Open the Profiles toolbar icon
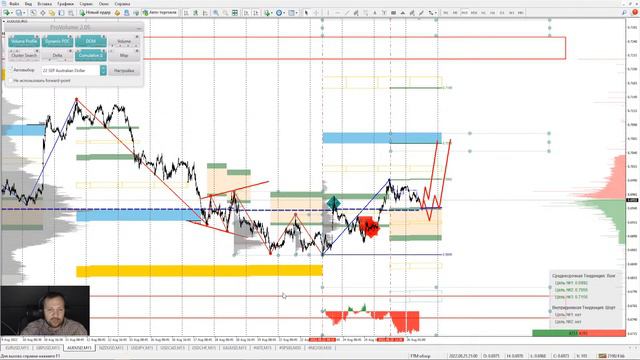 tap(18, 13)
